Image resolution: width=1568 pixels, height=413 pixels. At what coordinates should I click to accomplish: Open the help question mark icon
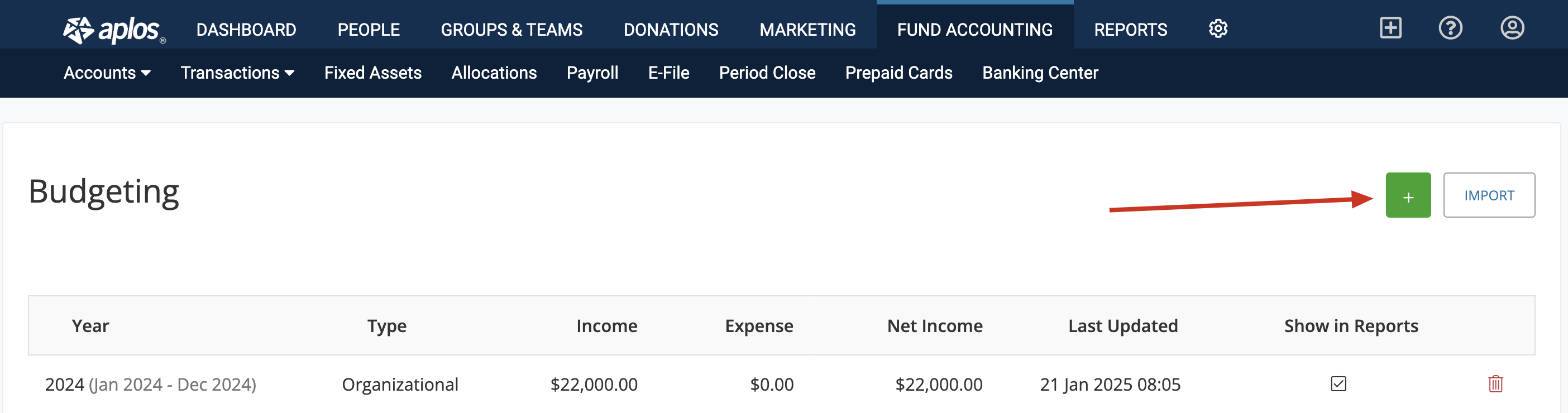point(1451,28)
